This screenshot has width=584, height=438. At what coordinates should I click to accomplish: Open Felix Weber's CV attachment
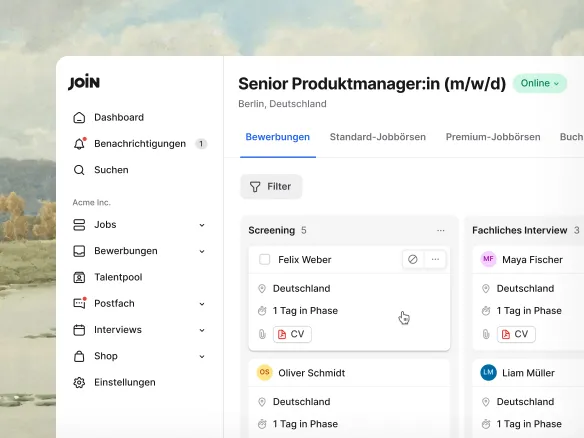pos(292,334)
